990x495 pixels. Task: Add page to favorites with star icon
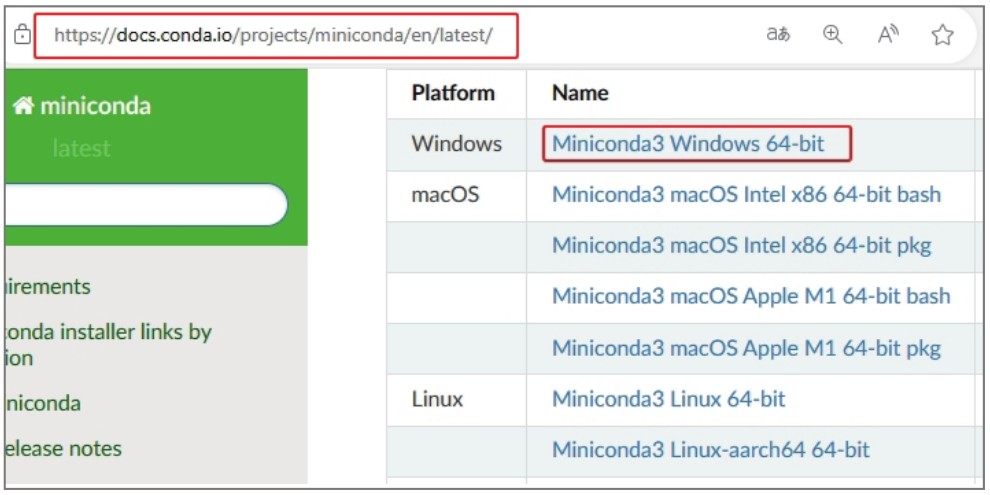pyautogui.click(x=942, y=35)
